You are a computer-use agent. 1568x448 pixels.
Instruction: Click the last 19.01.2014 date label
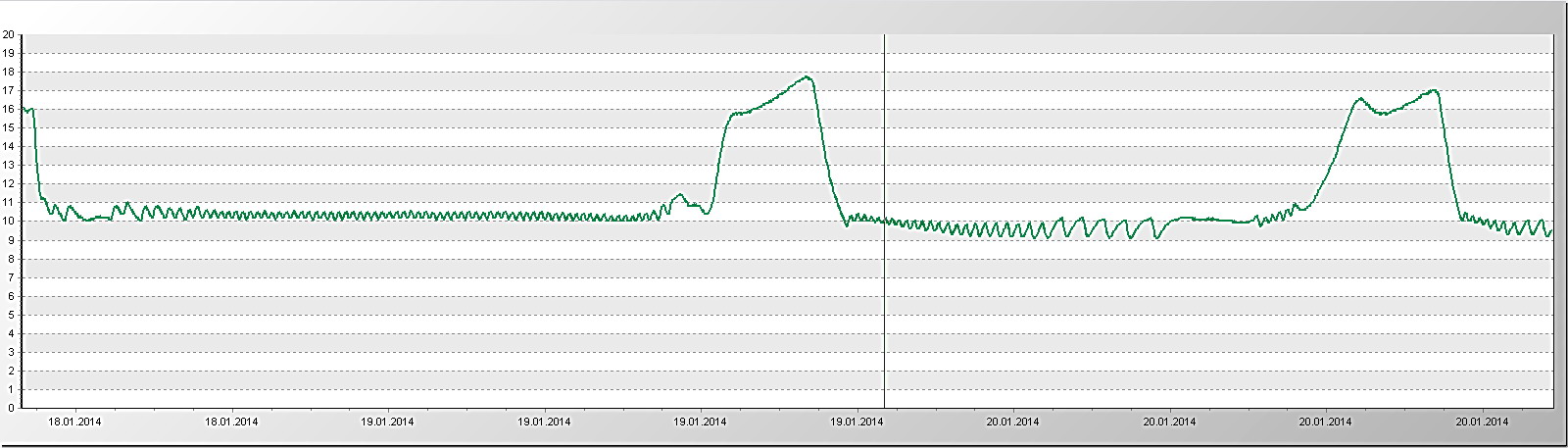857,423
